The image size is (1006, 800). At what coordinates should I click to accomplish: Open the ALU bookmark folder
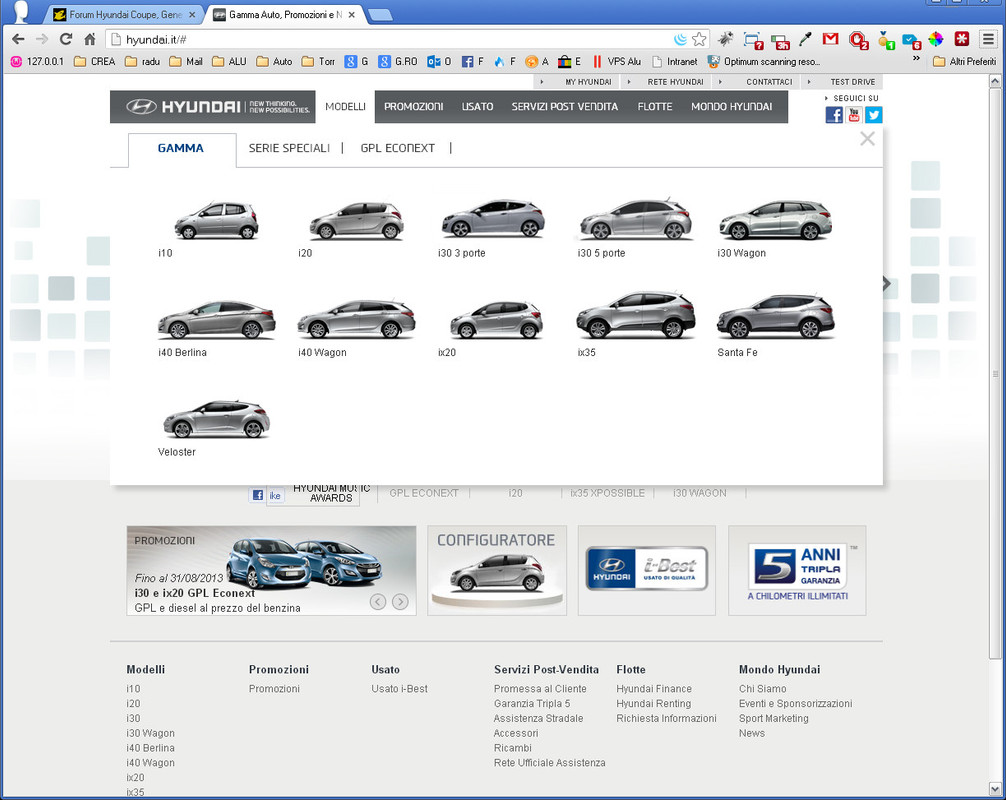(230, 62)
